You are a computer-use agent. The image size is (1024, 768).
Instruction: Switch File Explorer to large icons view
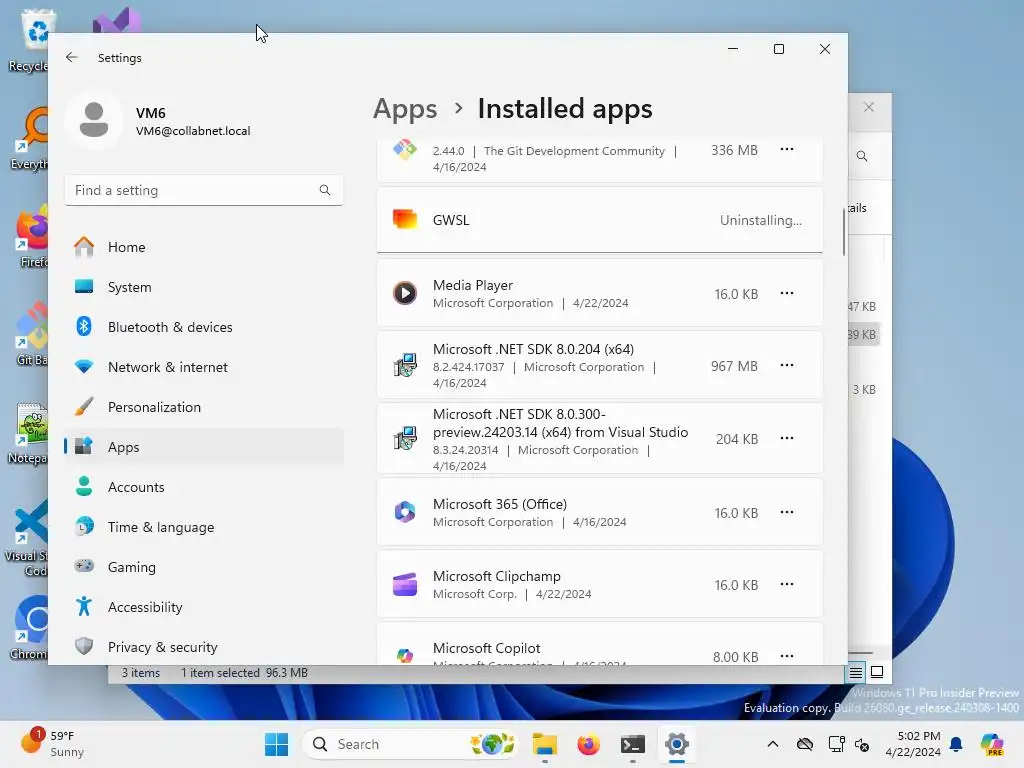(x=877, y=672)
